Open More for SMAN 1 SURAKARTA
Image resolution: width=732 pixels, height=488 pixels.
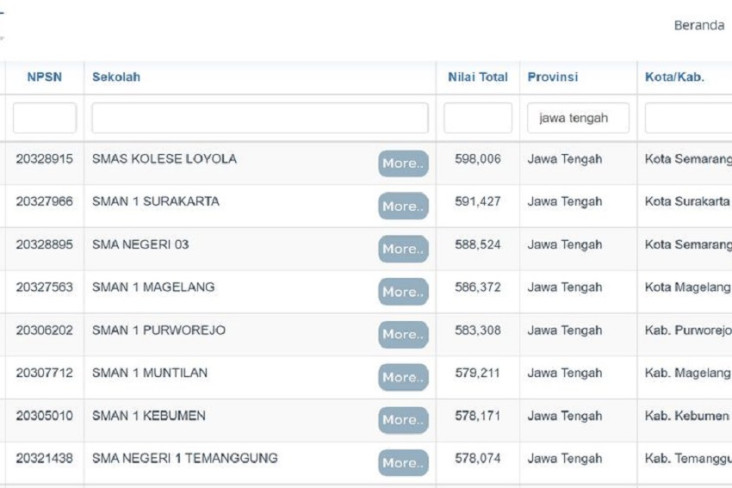pos(403,206)
